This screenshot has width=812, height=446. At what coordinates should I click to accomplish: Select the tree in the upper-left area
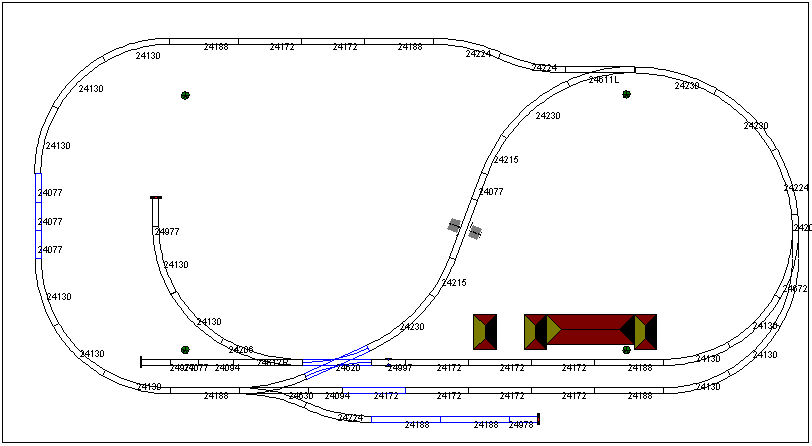click(185, 95)
